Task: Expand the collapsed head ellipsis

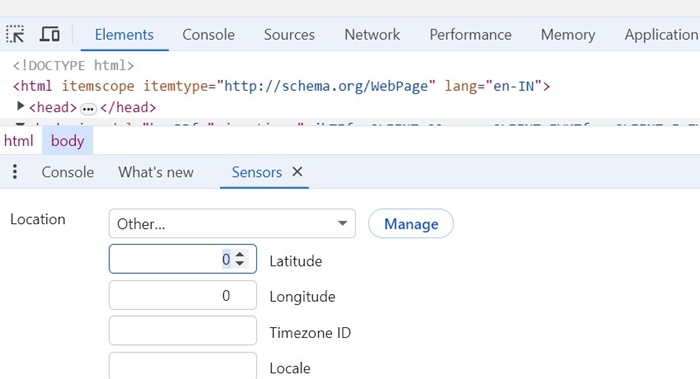Action: point(88,108)
